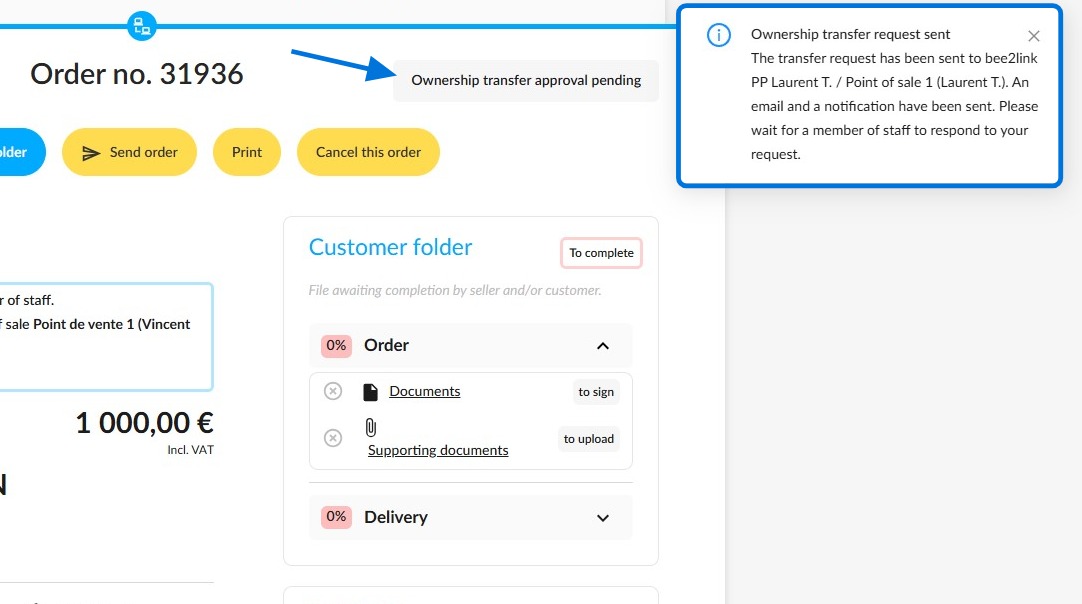Click the document file icon beside Documents
Screen dimensions: 1082x604
[370, 392]
